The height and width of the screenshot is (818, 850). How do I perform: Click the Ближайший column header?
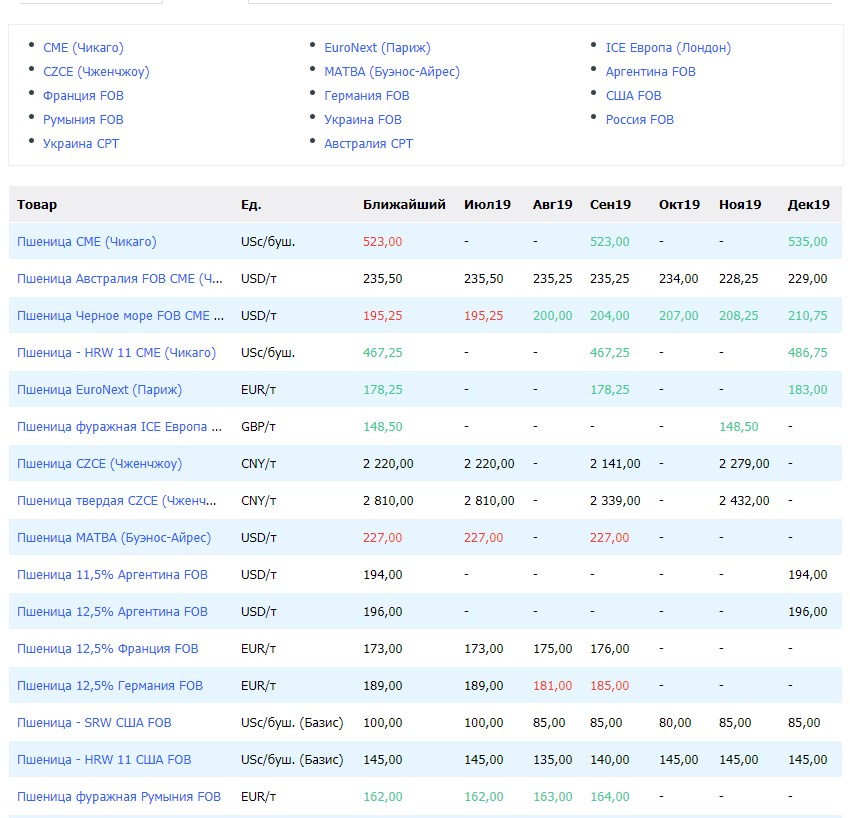(404, 204)
